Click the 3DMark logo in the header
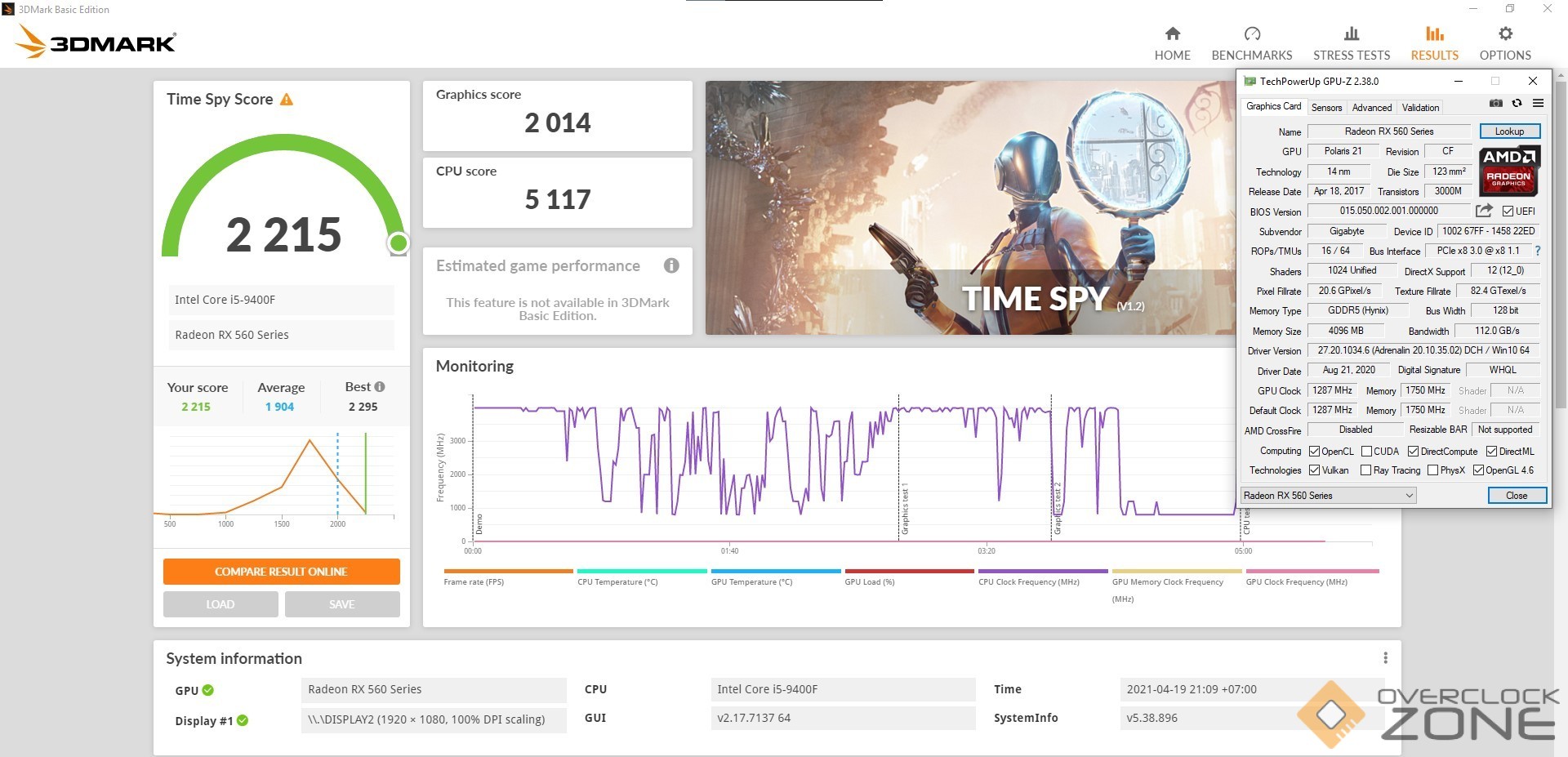The image size is (1568, 757). [x=96, y=41]
